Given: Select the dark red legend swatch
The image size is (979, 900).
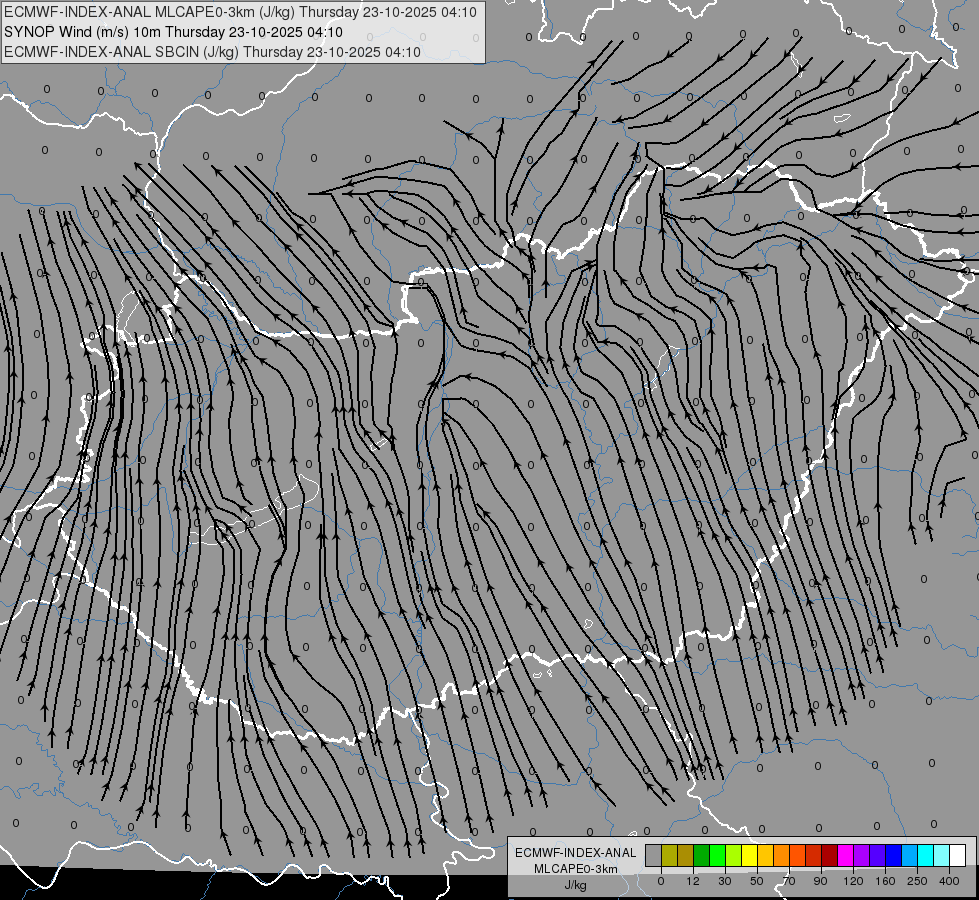Looking at the screenshot, I should pyautogui.click(x=829, y=855).
